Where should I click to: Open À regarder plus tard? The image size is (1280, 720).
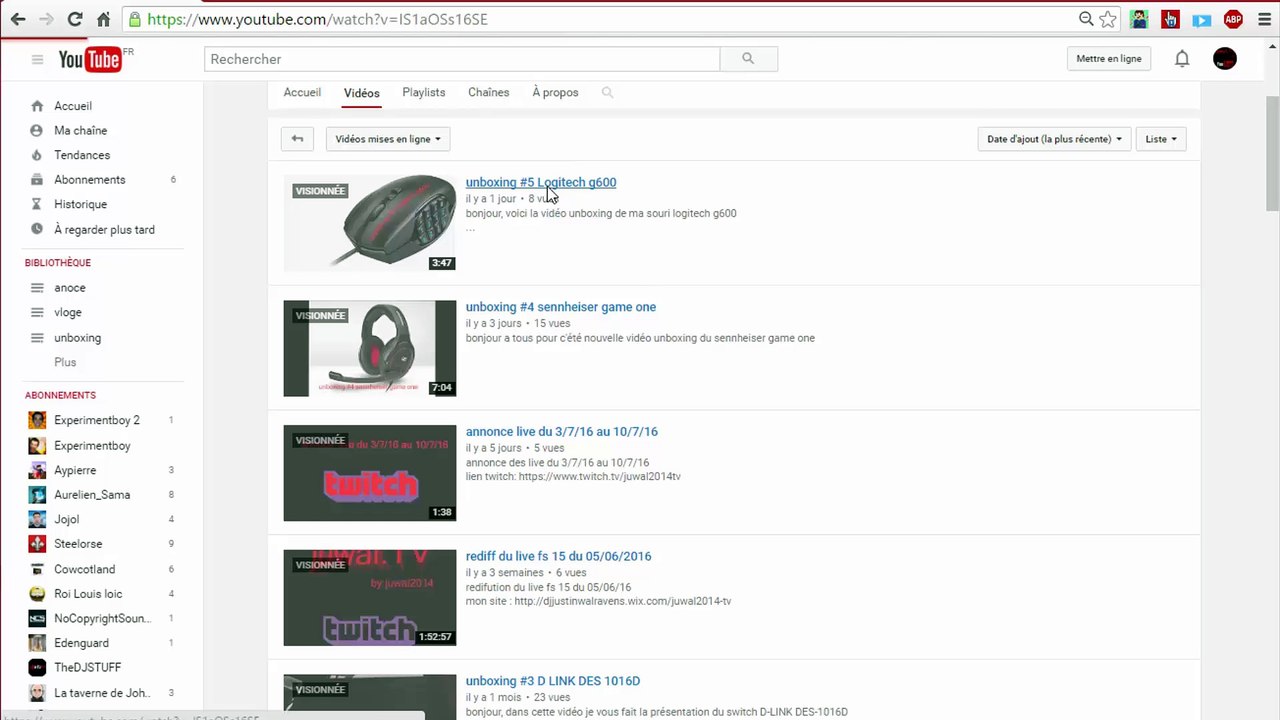click(x=104, y=229)
